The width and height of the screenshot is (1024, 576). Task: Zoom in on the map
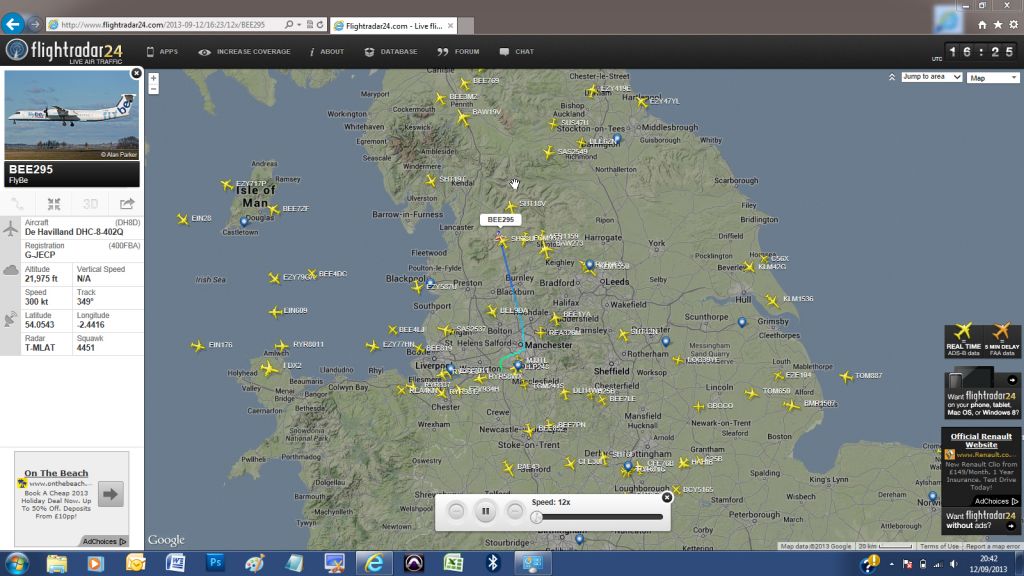pos(153,78)
